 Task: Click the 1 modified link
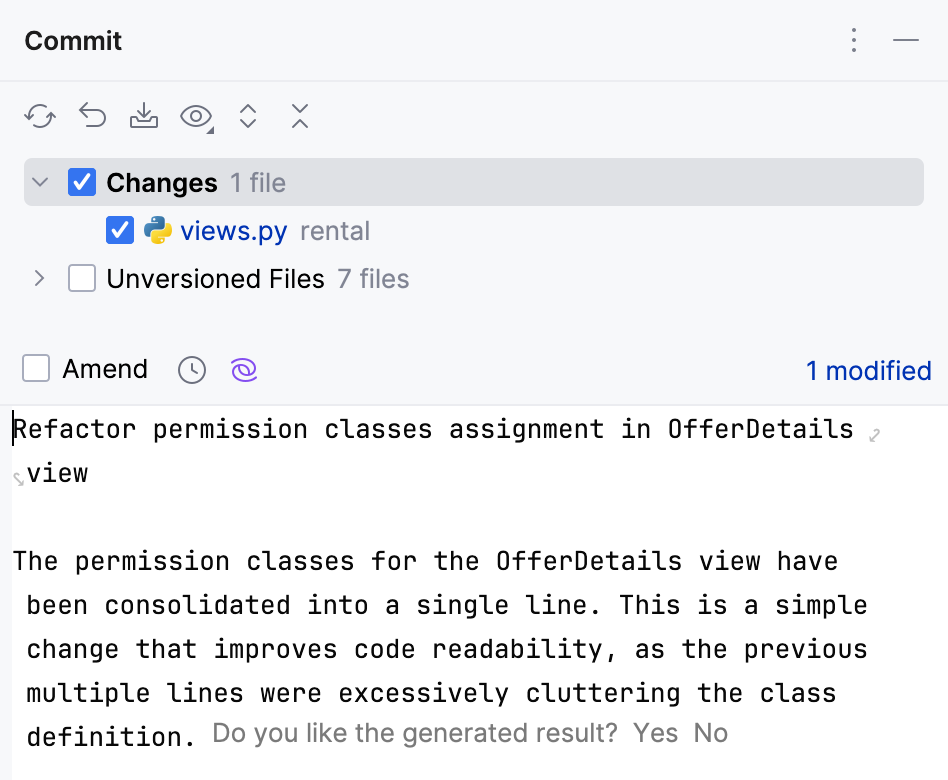[868, 370]
